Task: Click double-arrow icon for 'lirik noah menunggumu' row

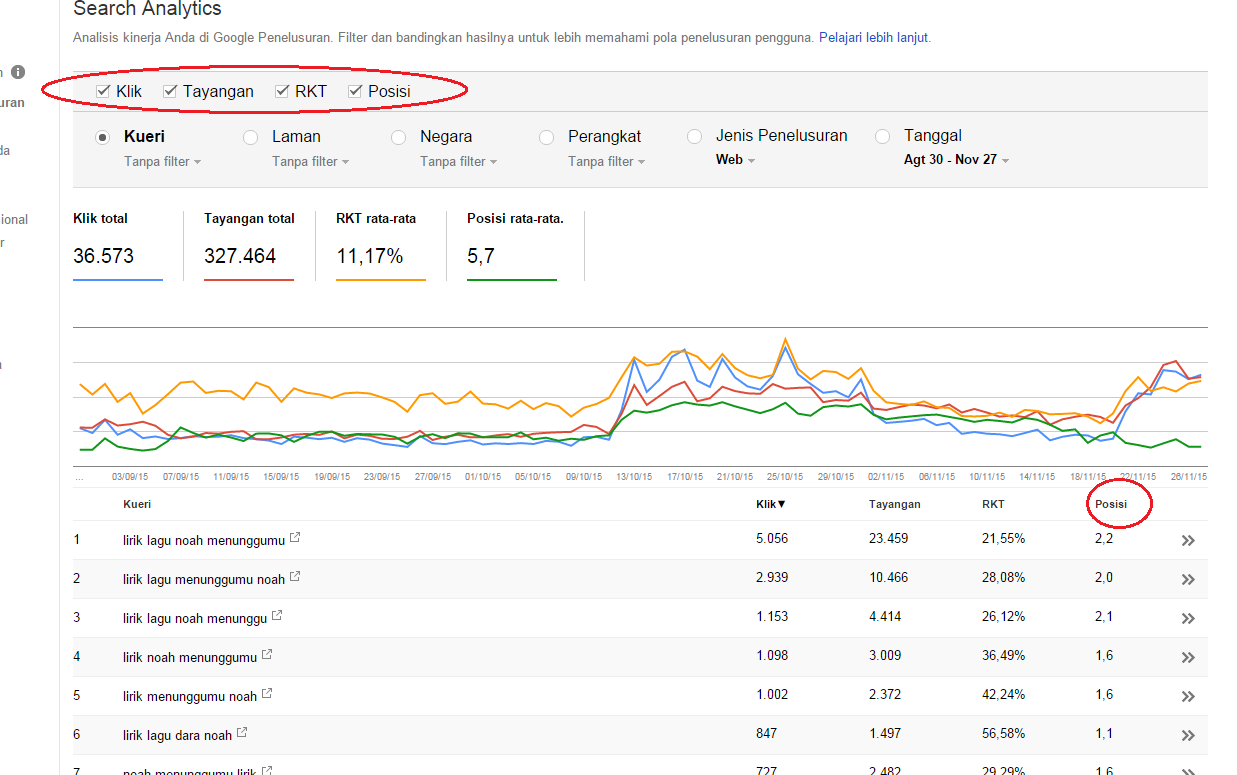Action: (x=1188, y=657)
